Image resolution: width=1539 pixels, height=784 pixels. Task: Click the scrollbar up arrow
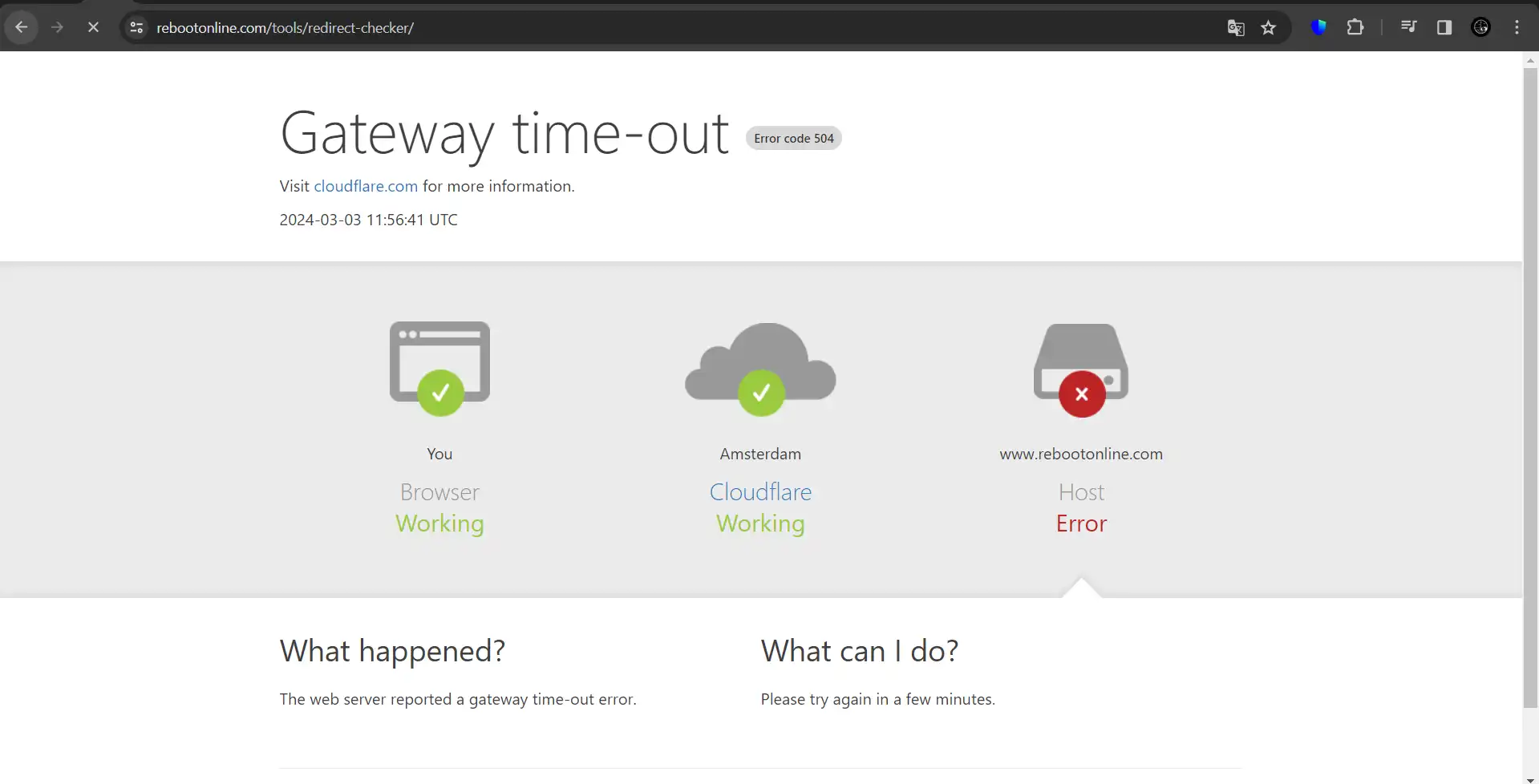1530,60
